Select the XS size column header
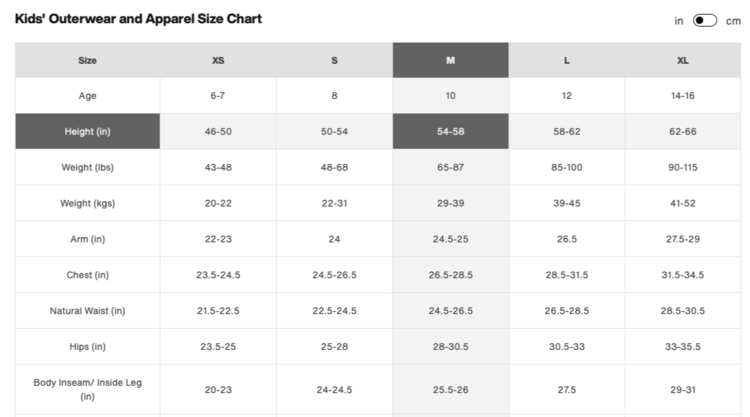This screenshot has height=417, width=750. coord(218,60)
